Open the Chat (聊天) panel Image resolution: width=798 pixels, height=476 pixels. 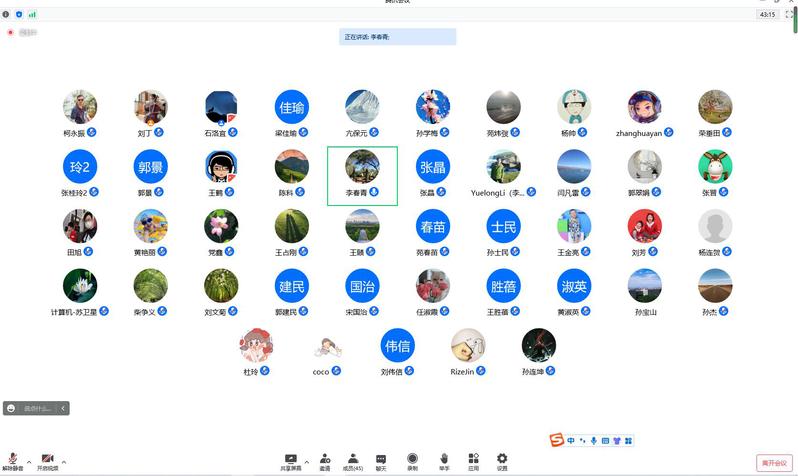coord(381,459)
